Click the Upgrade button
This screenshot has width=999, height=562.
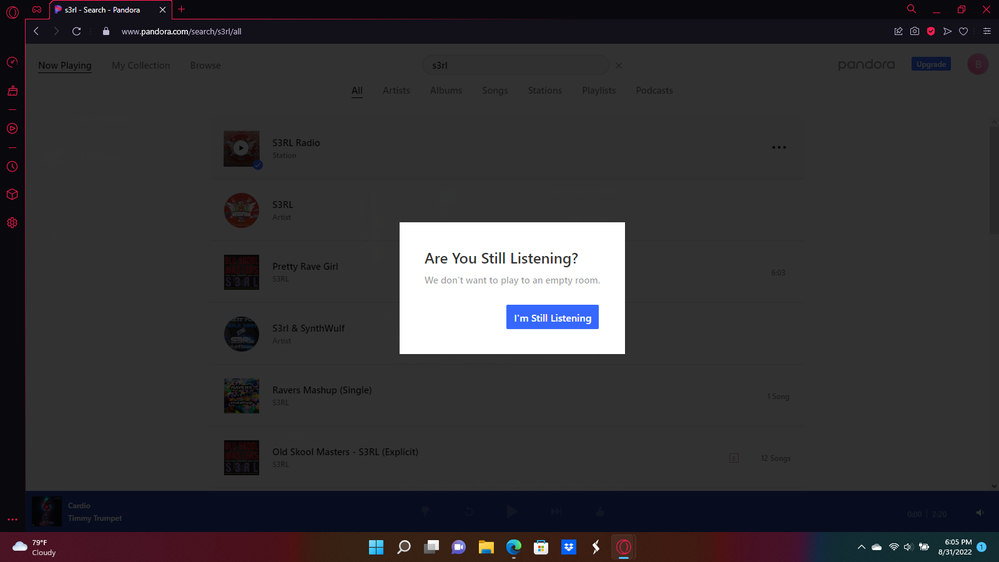pyautogui.click(x=931, y=64)
